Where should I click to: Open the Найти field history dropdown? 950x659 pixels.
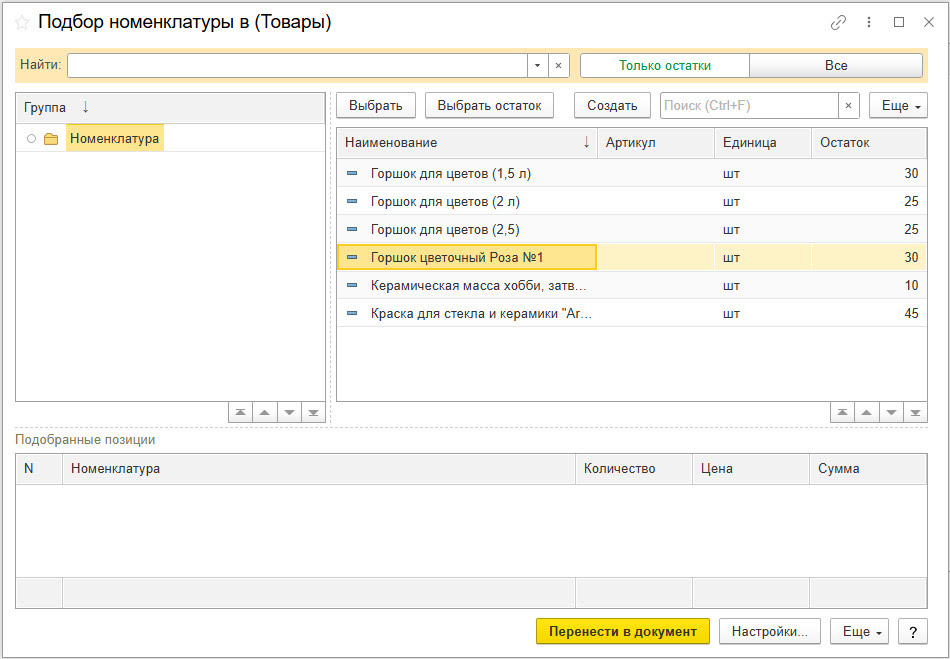tap(537, 65)
